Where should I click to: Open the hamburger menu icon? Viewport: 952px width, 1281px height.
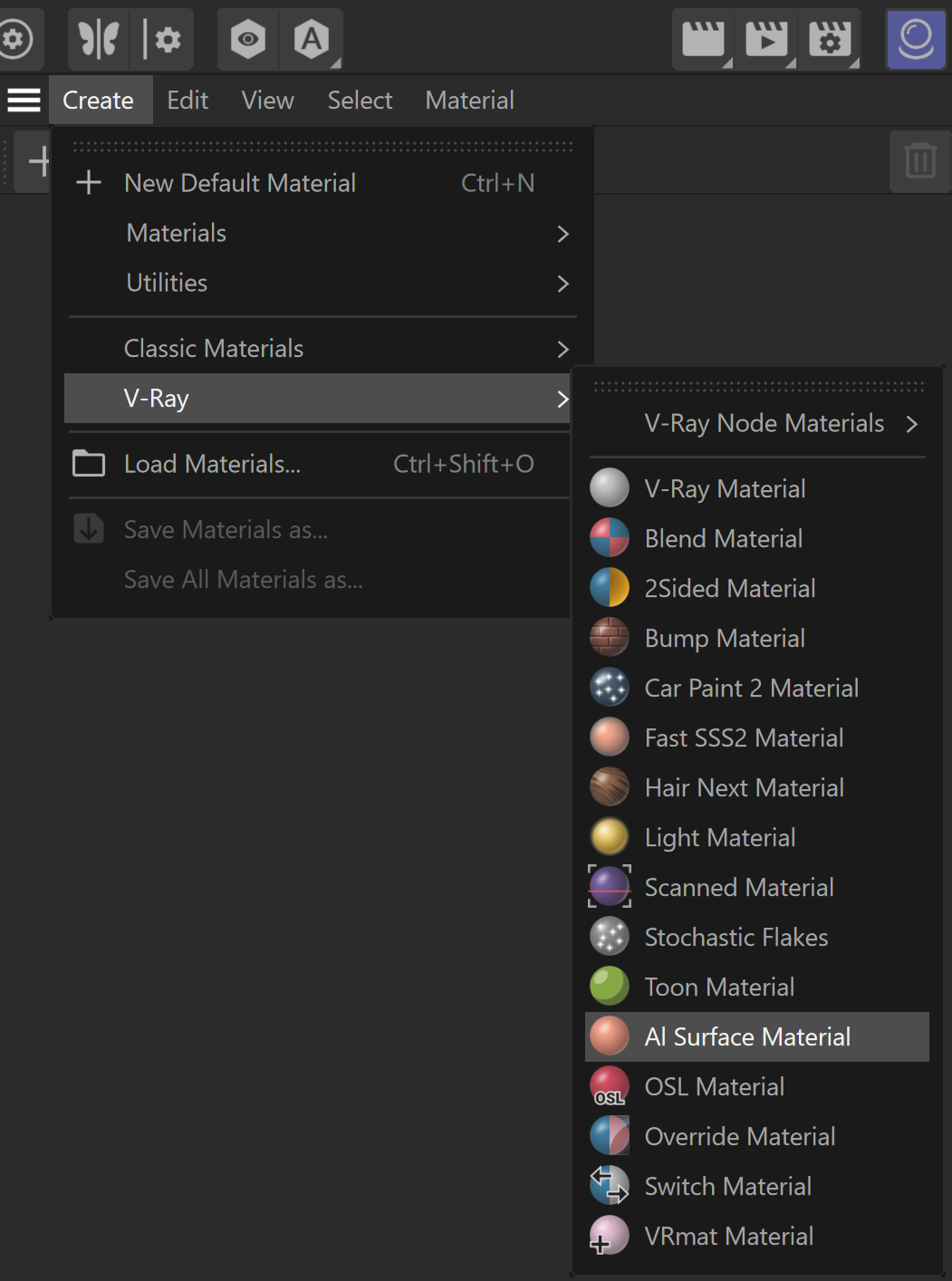[24, 100]
